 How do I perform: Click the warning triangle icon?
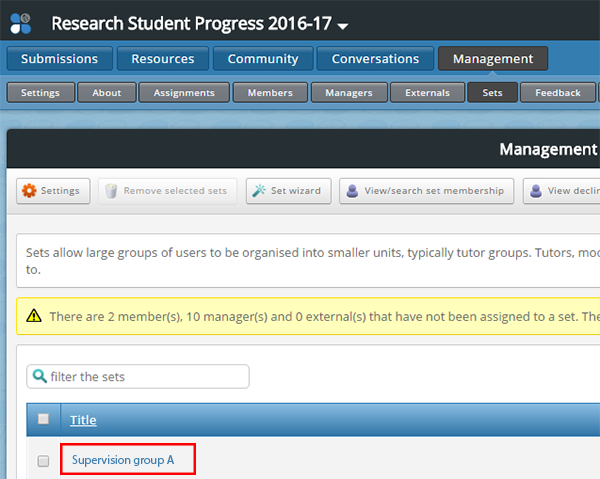click(34, 316)
